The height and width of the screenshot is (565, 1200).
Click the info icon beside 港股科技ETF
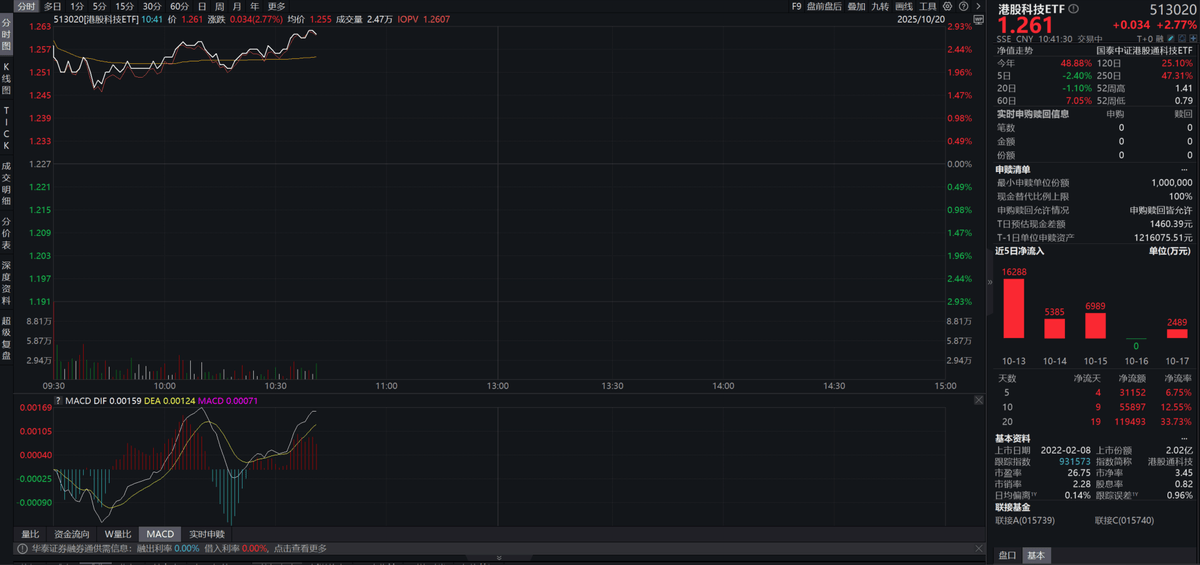[1073, 8]
